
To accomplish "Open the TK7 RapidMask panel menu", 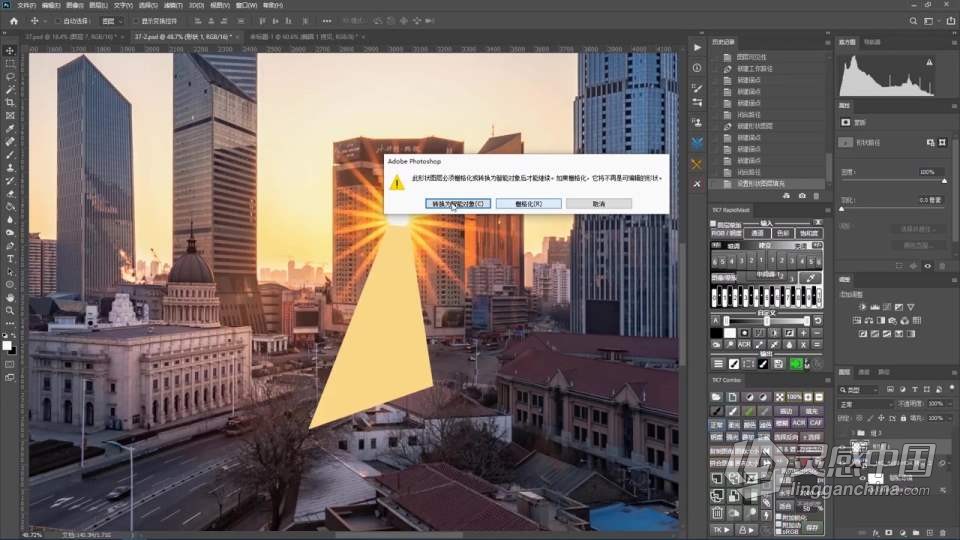I will pyautogui.click(x=827, y=210).
